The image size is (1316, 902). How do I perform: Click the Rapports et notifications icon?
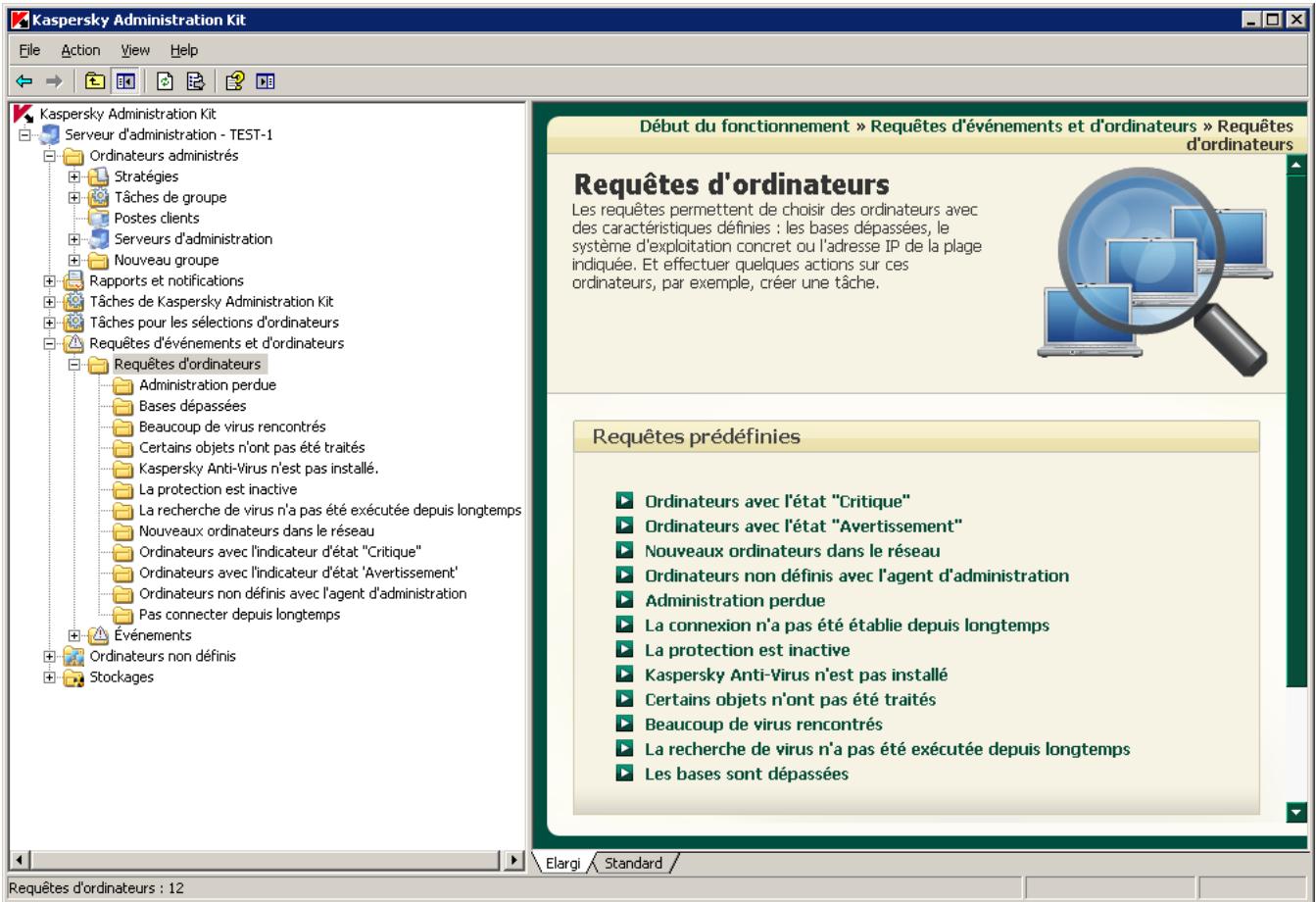tap(74, 280)
